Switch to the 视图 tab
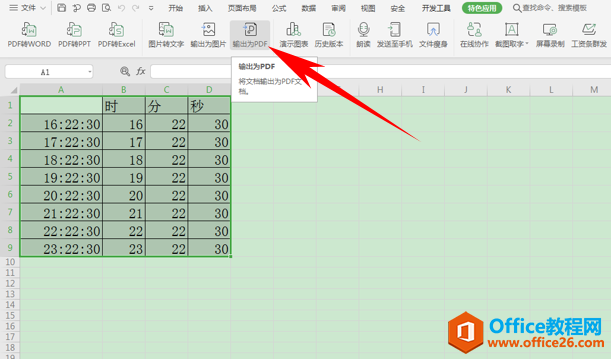 click(368, 8)
